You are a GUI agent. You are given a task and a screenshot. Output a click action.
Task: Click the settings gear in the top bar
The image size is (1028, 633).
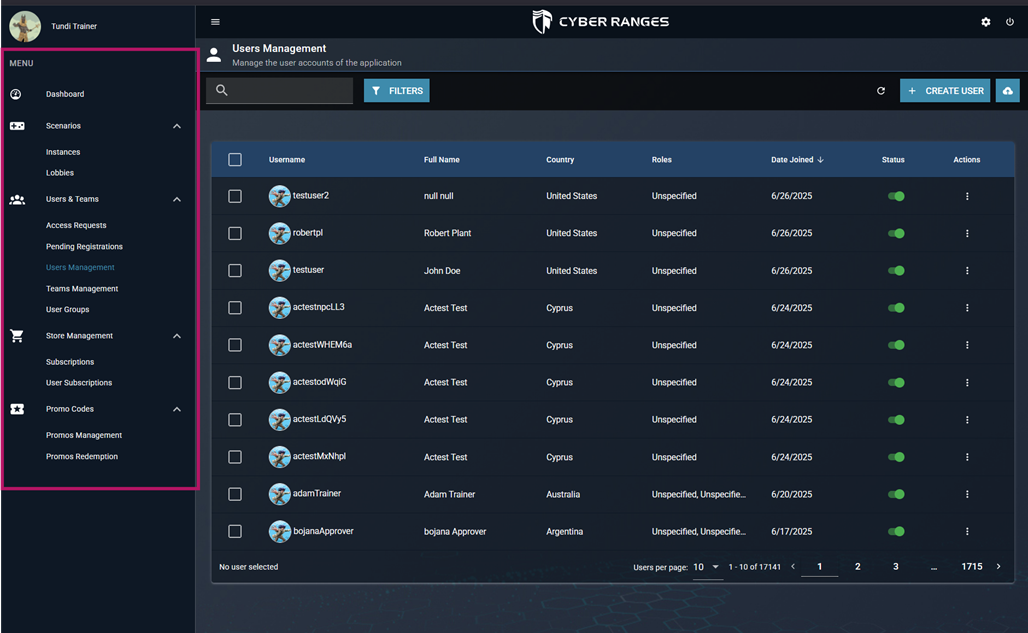(x=985, y=21)
